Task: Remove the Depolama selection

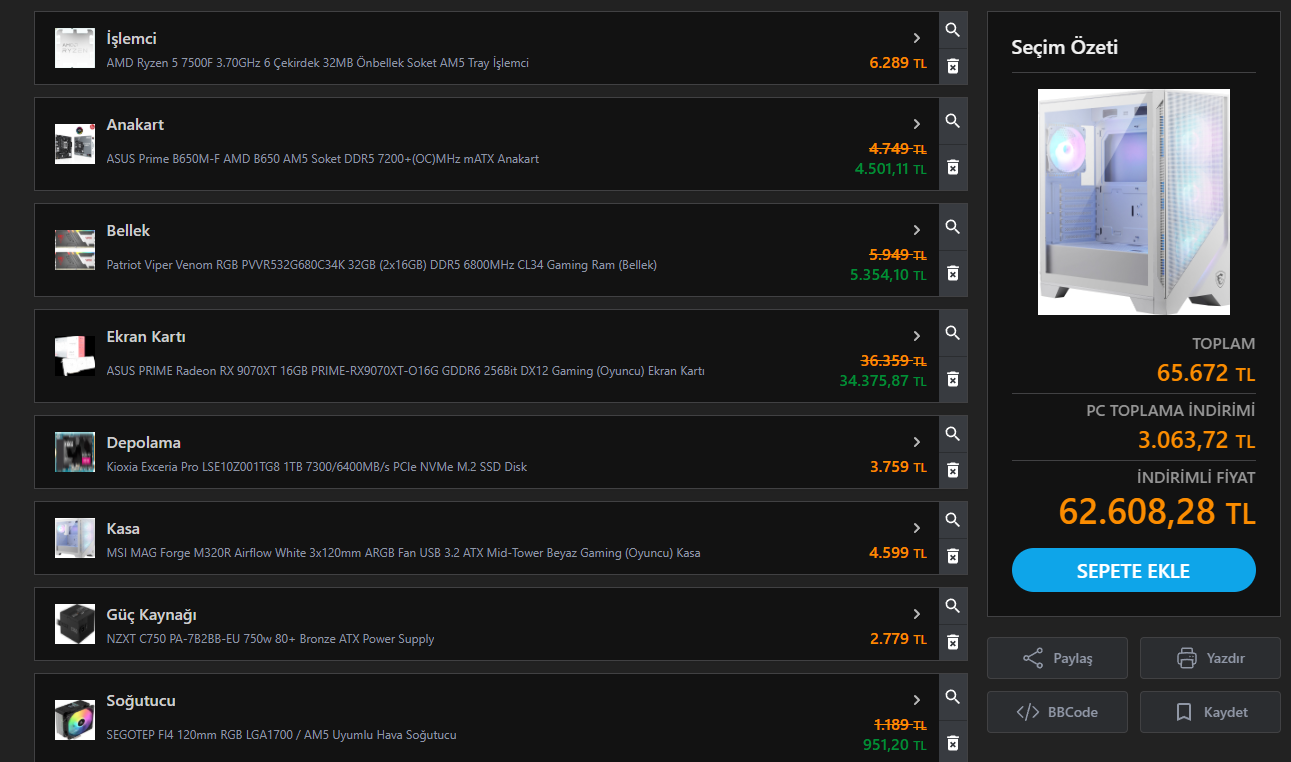Action: pos(953,470)
